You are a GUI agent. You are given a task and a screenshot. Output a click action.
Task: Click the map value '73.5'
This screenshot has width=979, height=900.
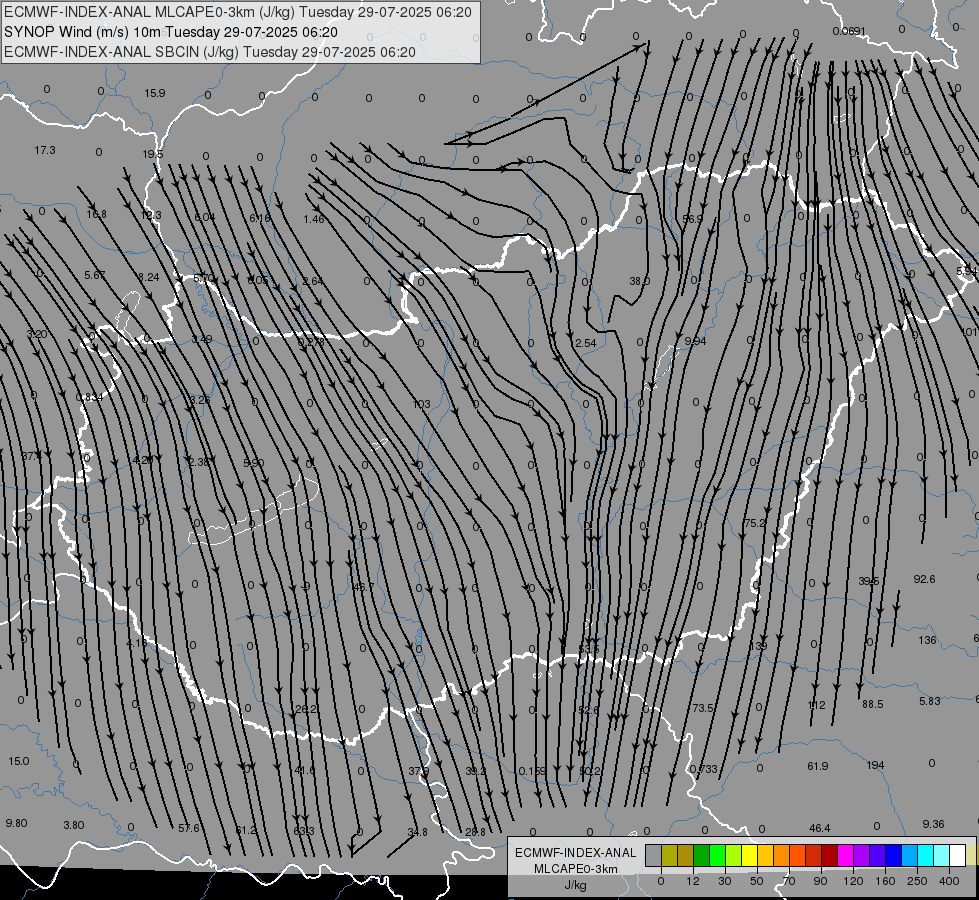703,708
